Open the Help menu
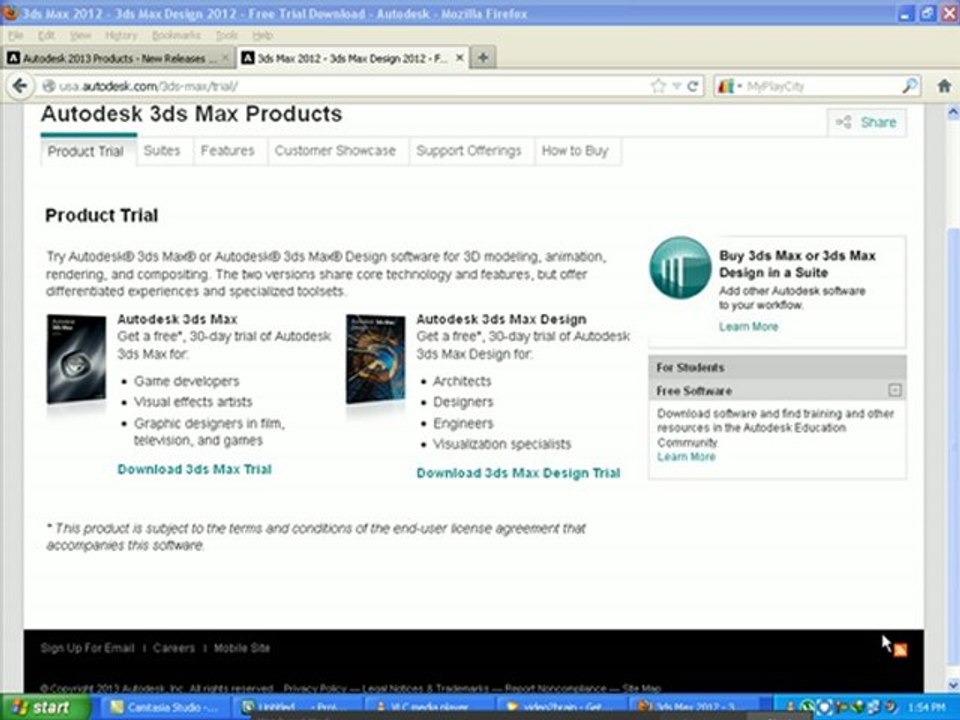Image resolution: width=960 pixels, height=720 pixels. point(262,36)
